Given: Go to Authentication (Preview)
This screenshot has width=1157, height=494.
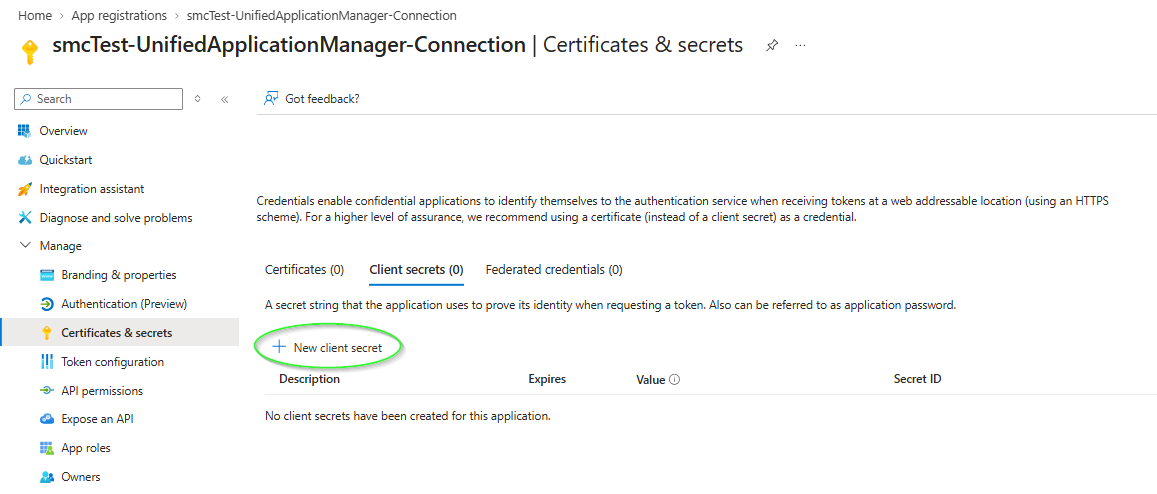Looking at the screenshot, I should click(124, 303).
